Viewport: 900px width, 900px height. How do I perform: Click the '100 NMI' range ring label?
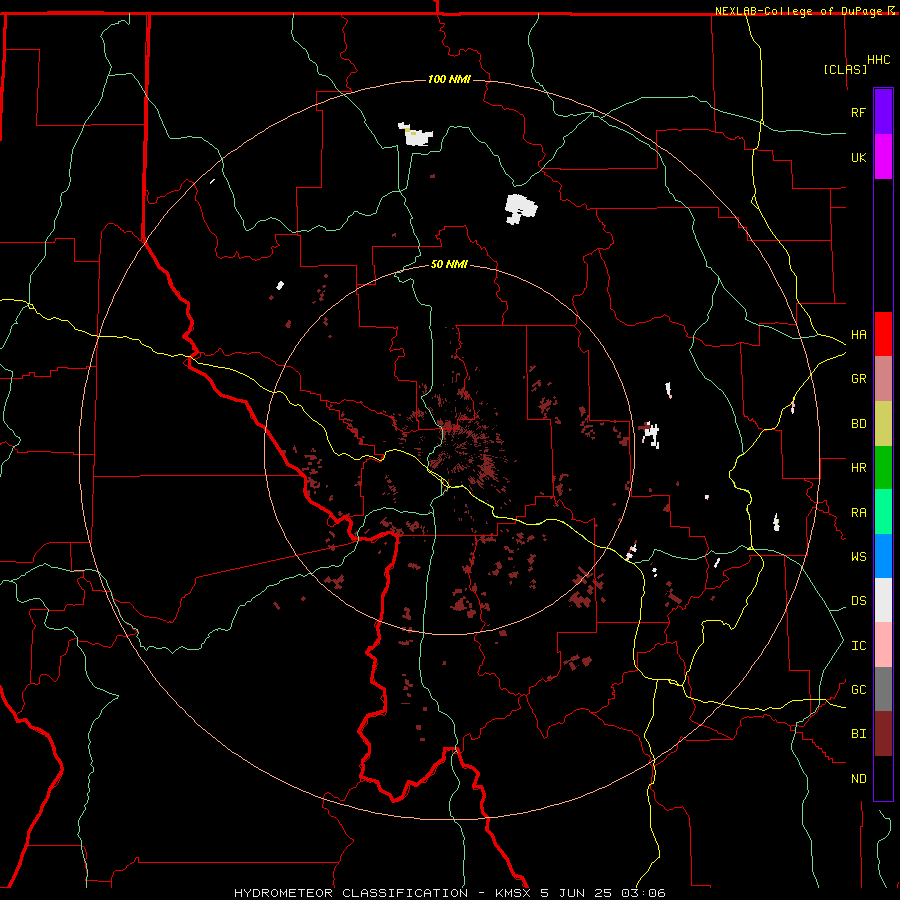[449, 79]
